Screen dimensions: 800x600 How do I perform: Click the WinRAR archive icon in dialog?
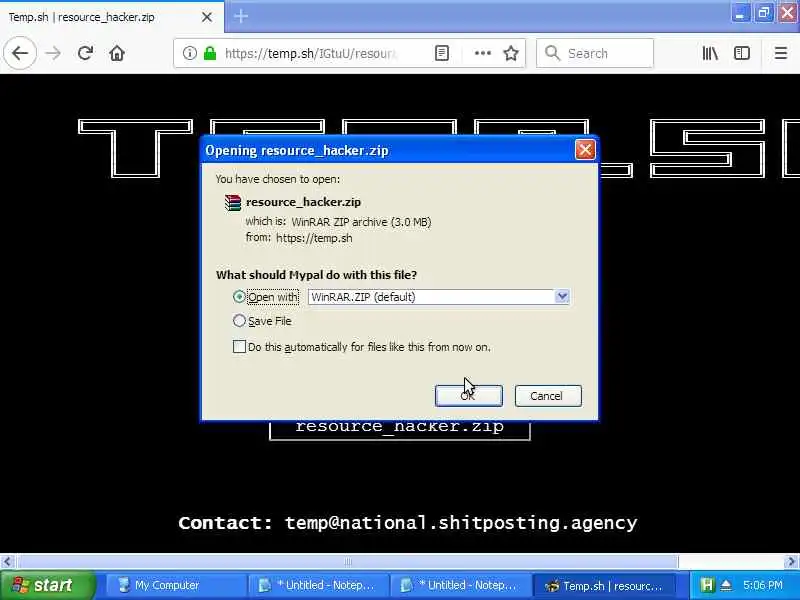point(233,203)
